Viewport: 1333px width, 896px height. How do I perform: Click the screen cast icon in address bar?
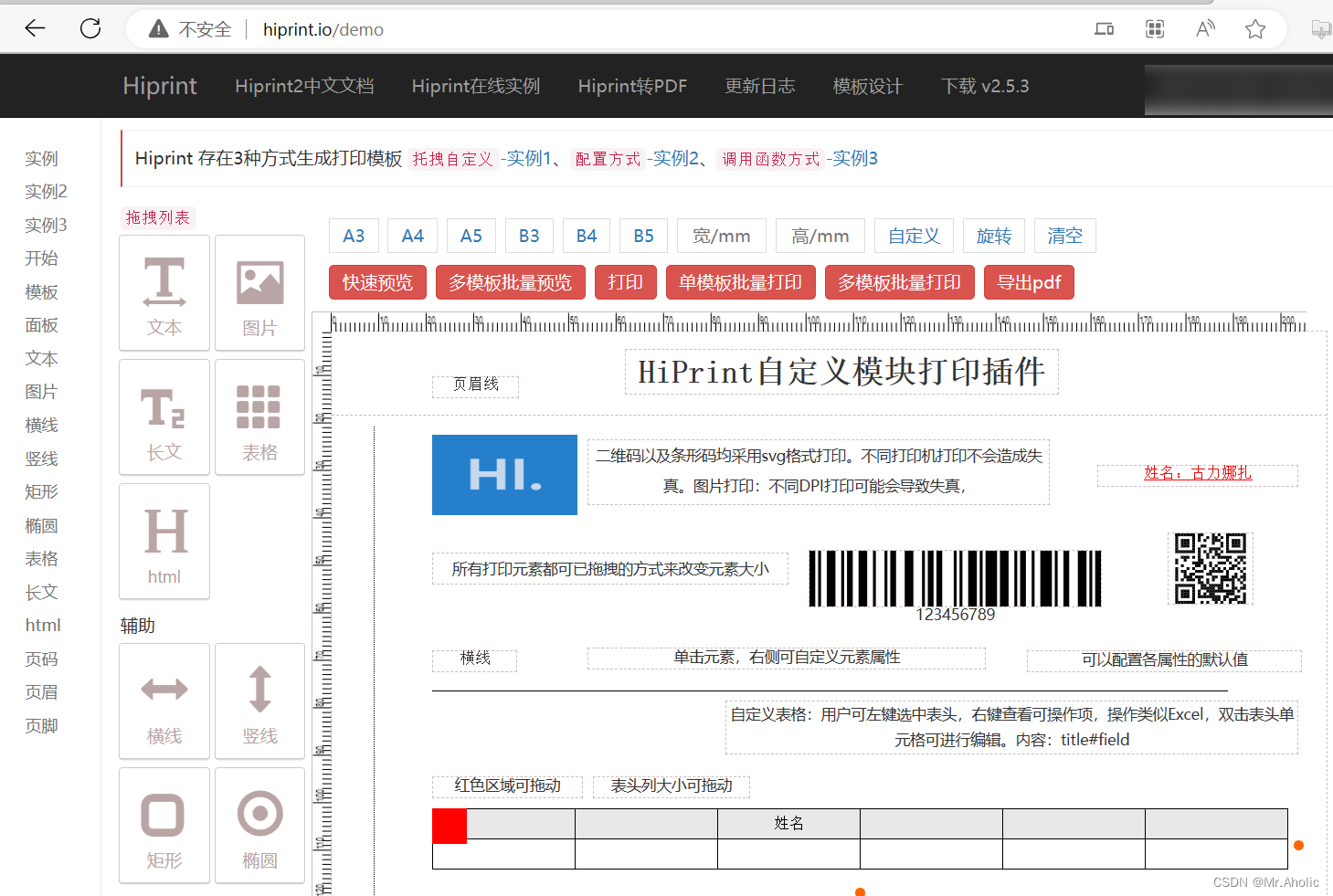pos(1105,29)
